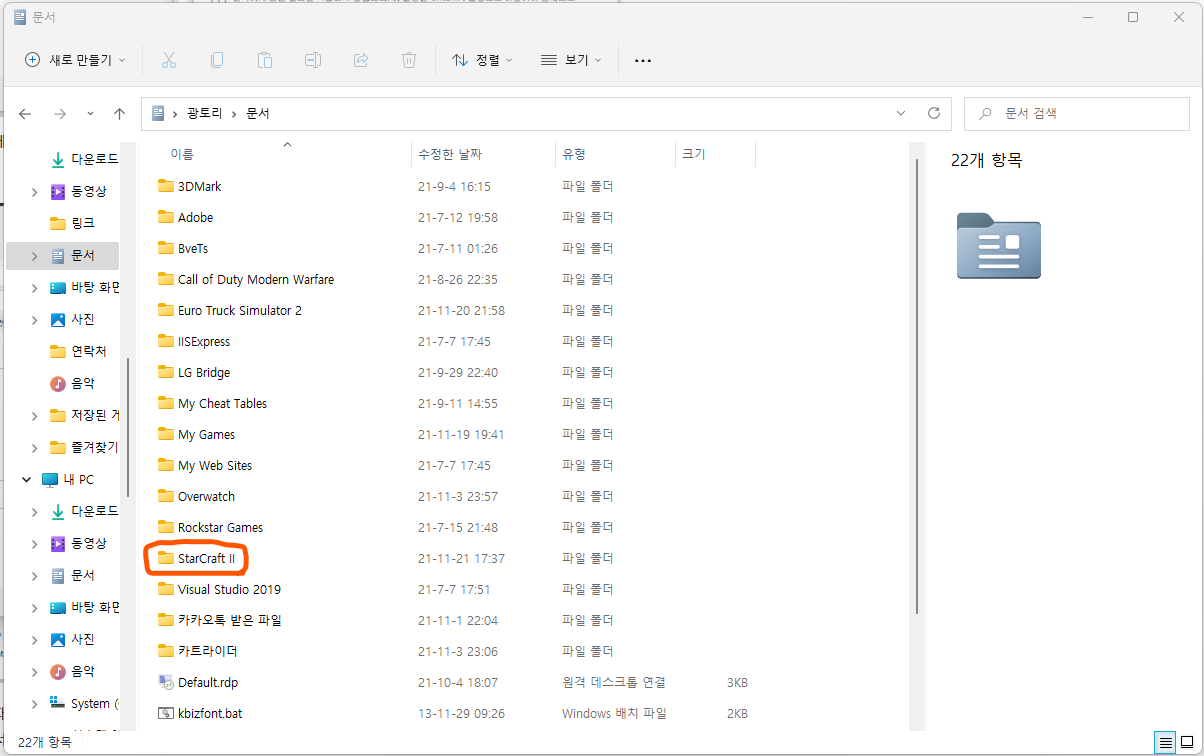Expand the 동영상 tree node at top
The height and width of the screenshot is (756, 1204).
click(x=35, y=191)
